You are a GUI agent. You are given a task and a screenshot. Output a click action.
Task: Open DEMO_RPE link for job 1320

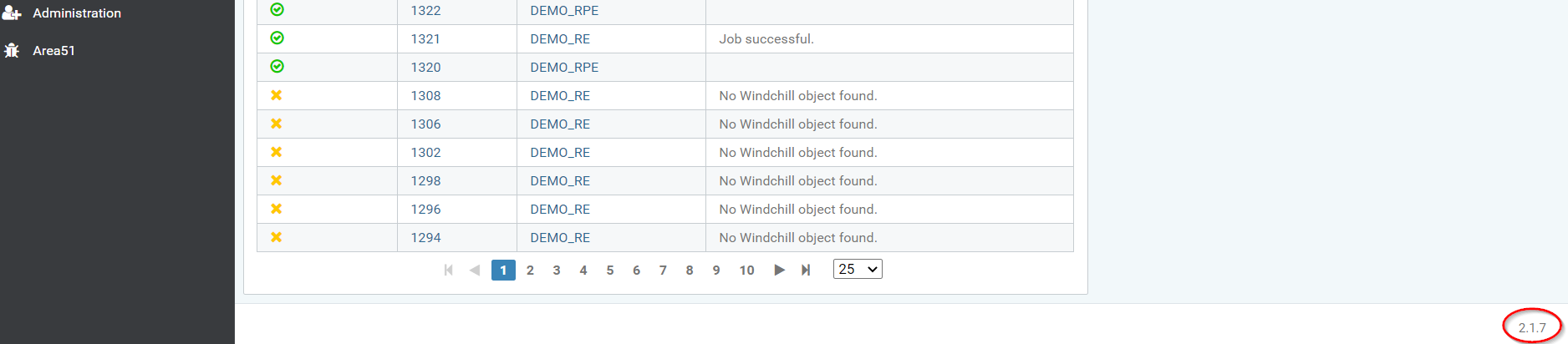564,68
